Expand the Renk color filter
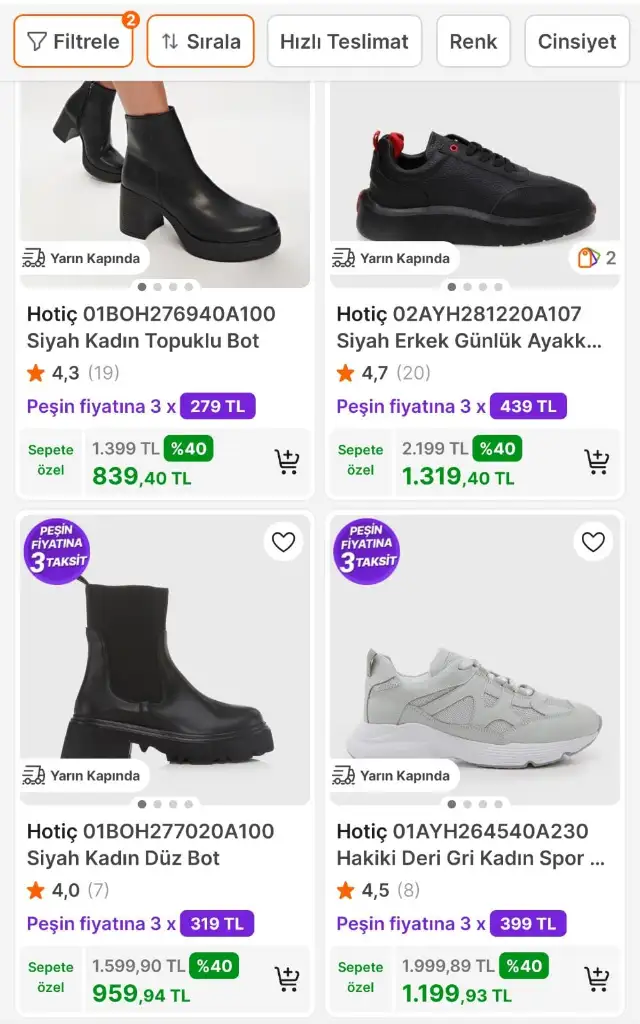 473,41
